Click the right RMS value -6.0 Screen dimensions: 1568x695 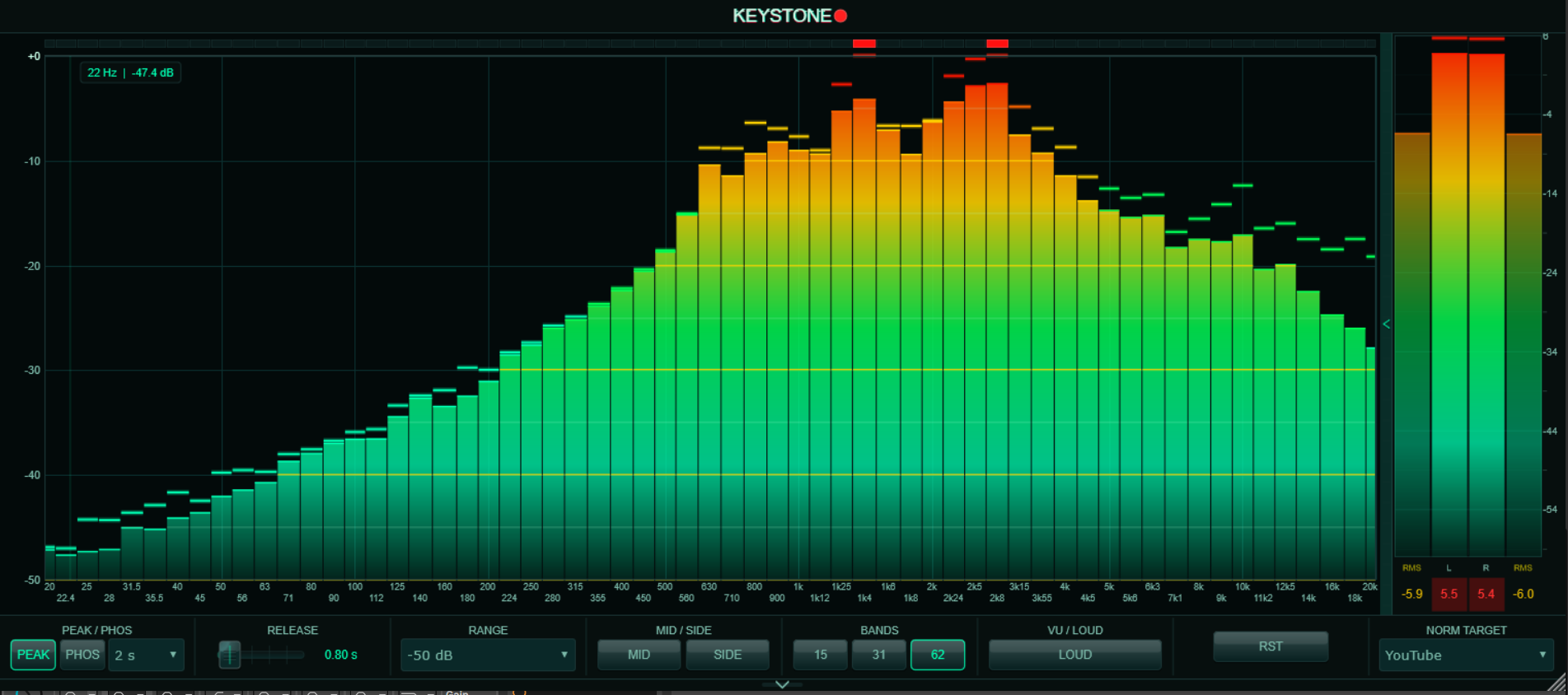pyautogui.click(x=1524, y=594)
